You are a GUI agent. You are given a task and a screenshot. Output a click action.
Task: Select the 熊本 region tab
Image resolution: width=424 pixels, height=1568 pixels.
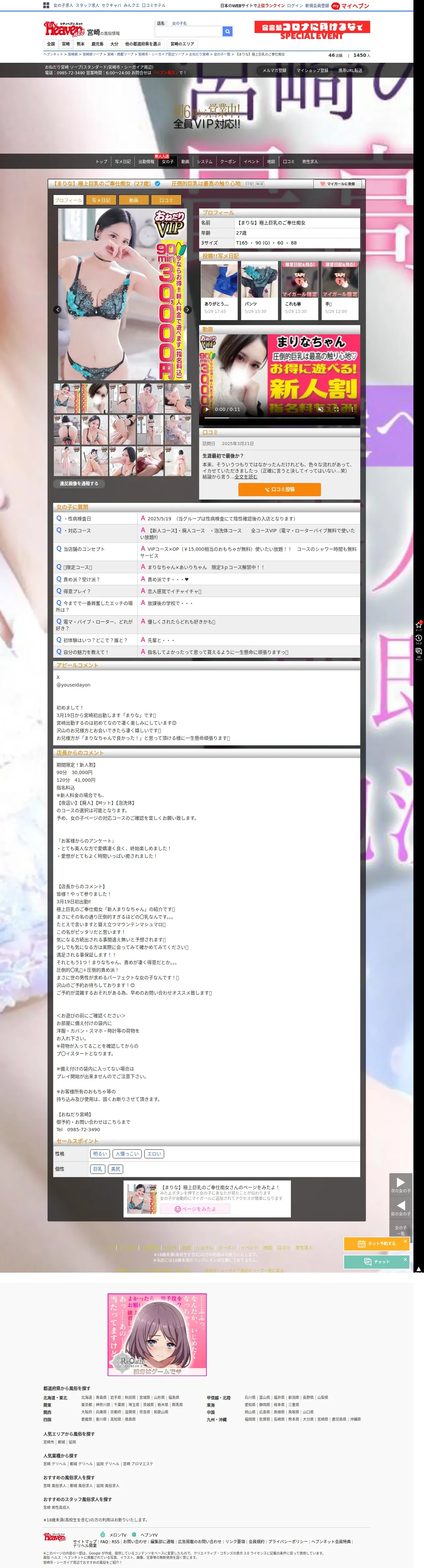[x=80, y=44]
